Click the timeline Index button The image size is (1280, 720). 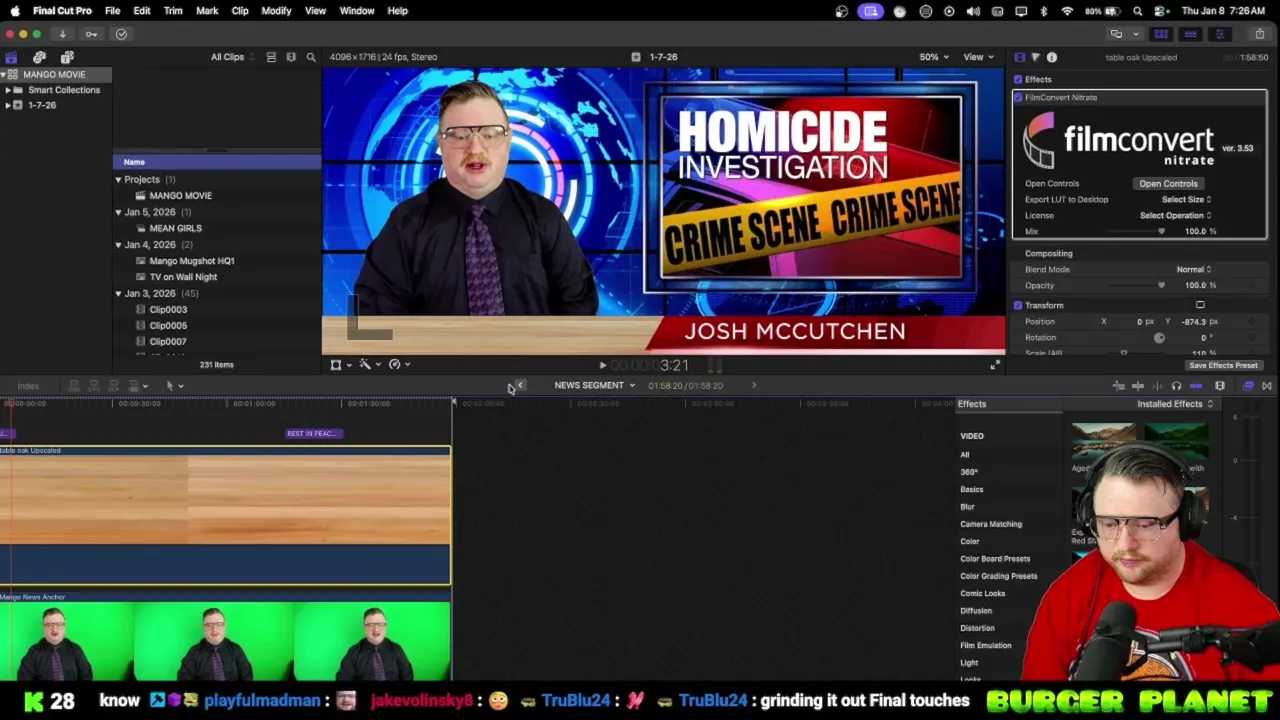pyautogui.click(x=28, y=386)
